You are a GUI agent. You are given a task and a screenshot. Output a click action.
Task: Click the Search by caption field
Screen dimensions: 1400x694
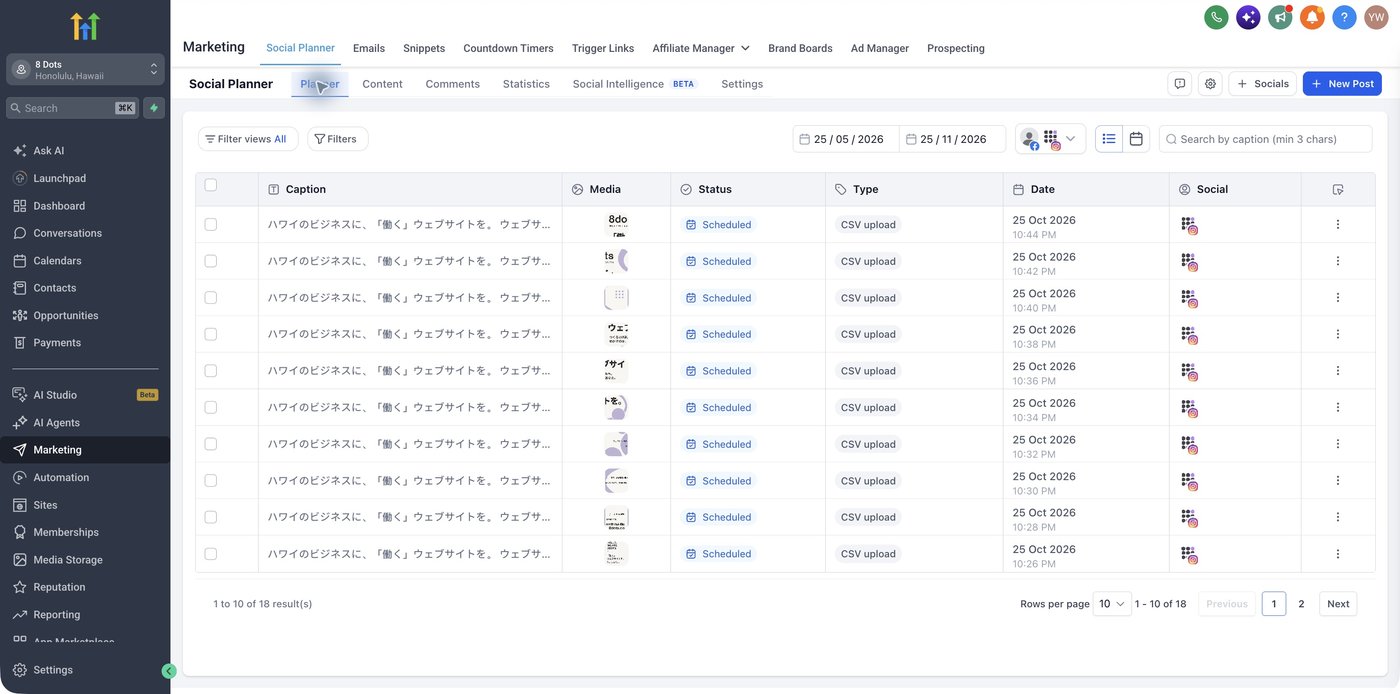1266,139
